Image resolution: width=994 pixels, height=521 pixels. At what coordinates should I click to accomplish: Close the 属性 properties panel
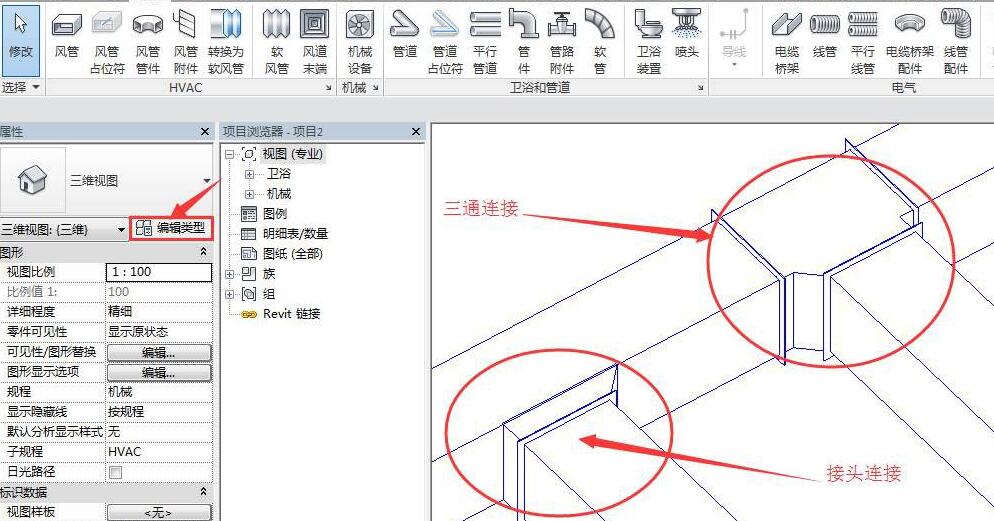pyautogui.click(x=205, y=132)
